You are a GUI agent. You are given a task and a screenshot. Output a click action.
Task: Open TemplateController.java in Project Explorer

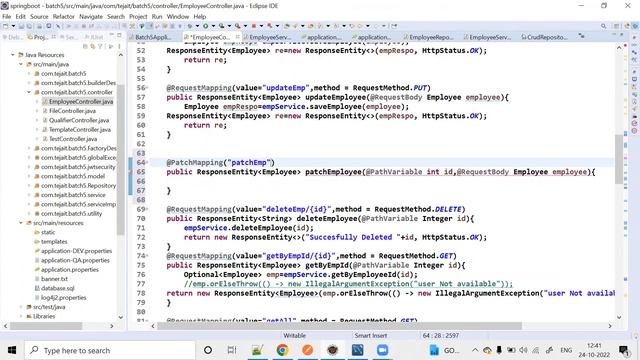click(x=80, y=130)
